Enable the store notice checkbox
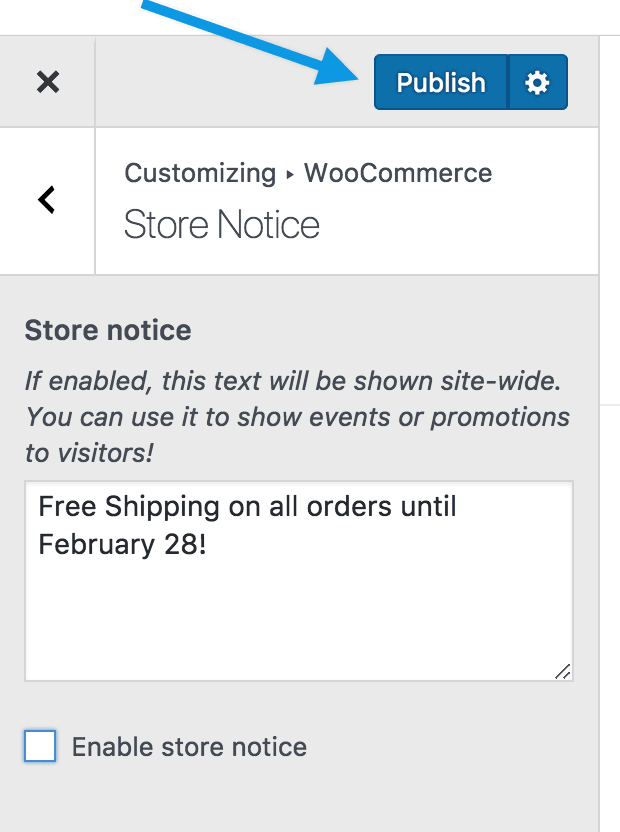This screenshot has height=832, width=620. 40,746
